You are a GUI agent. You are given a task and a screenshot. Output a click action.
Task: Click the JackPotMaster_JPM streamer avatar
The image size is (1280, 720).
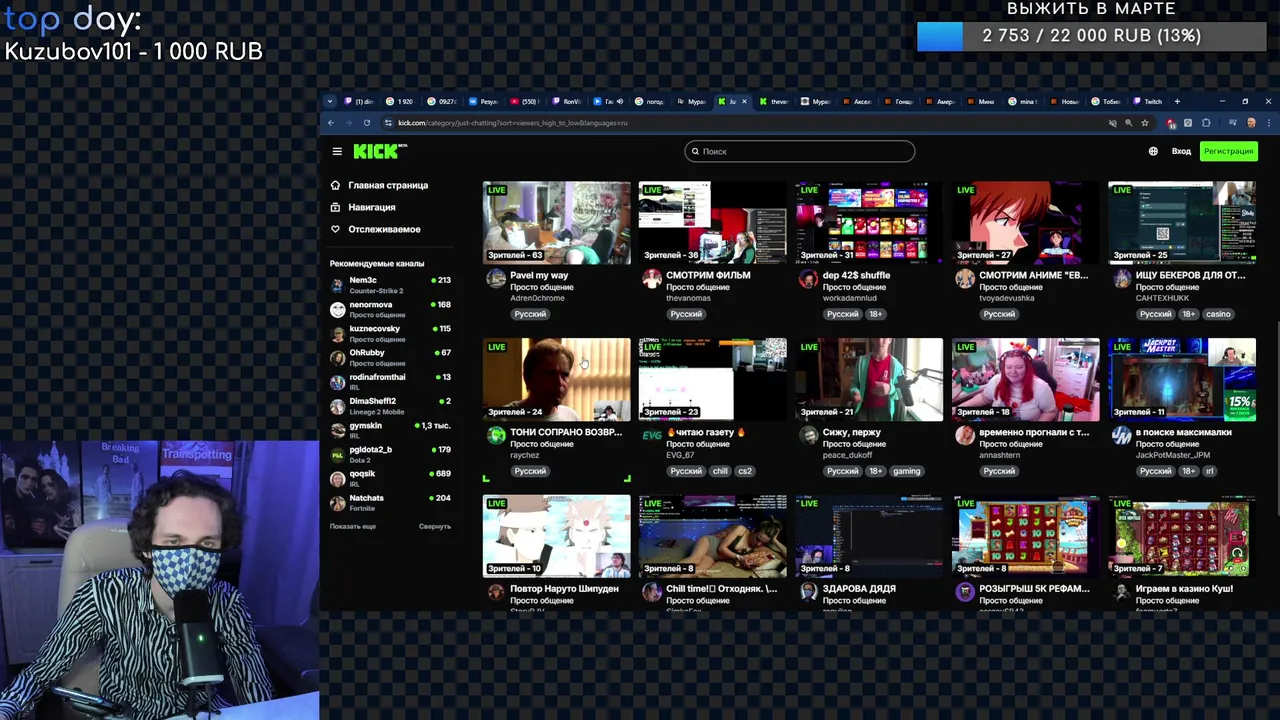click(x=1121, y=435)
